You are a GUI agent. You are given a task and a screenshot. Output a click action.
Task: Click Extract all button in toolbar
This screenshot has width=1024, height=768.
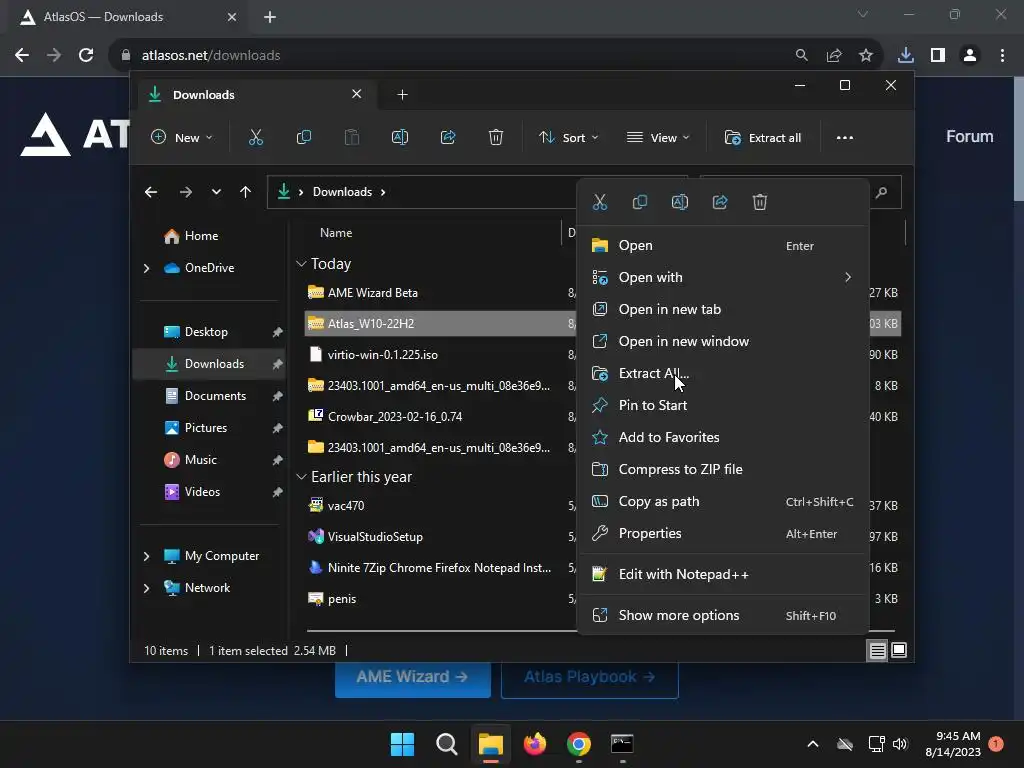pyautogui.click(x=763, y=138)
